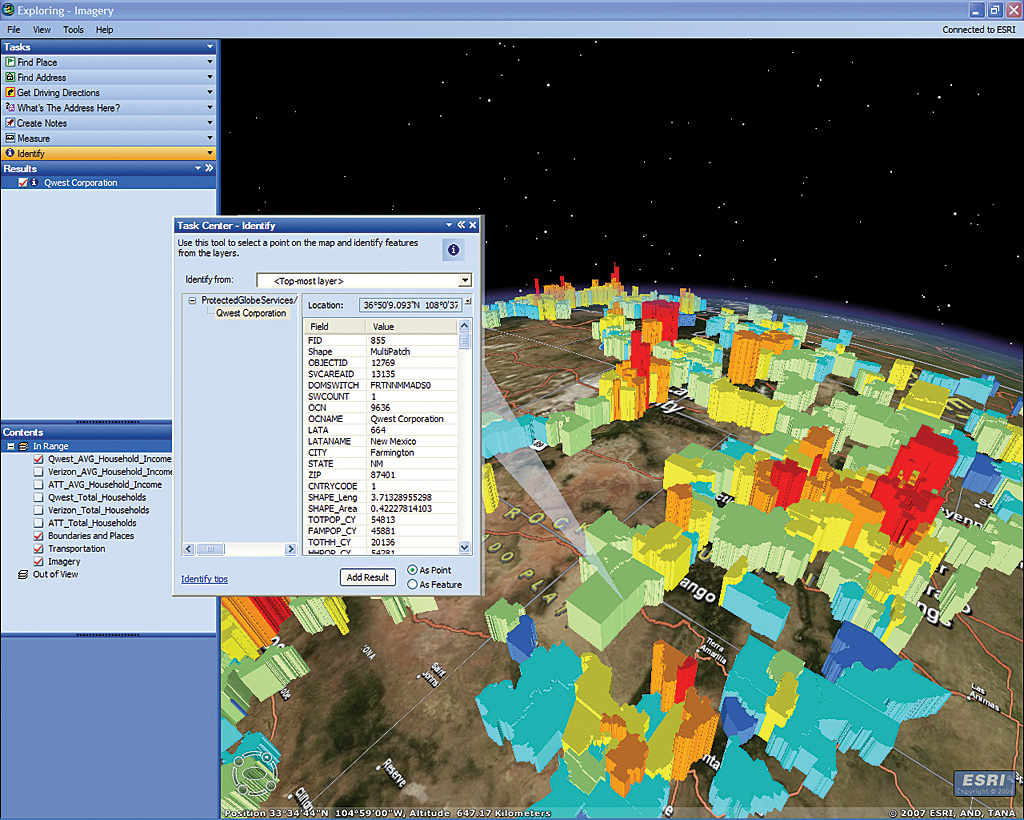Image resolution: width=1024 pixels, height=820 pixels.
Task: Expand the Find Address task arrow
Action: pos(210,77)
